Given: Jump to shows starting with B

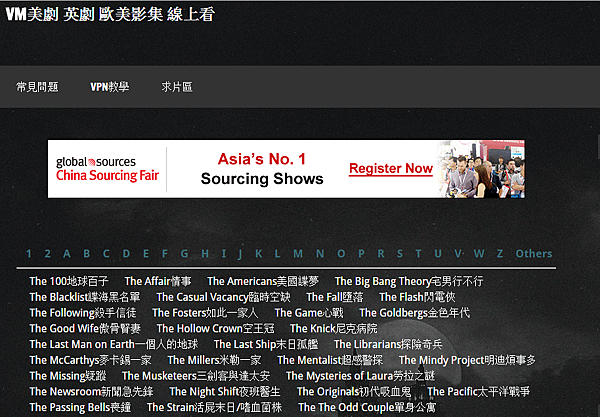Looking at the screenshot, I should 86,254.
